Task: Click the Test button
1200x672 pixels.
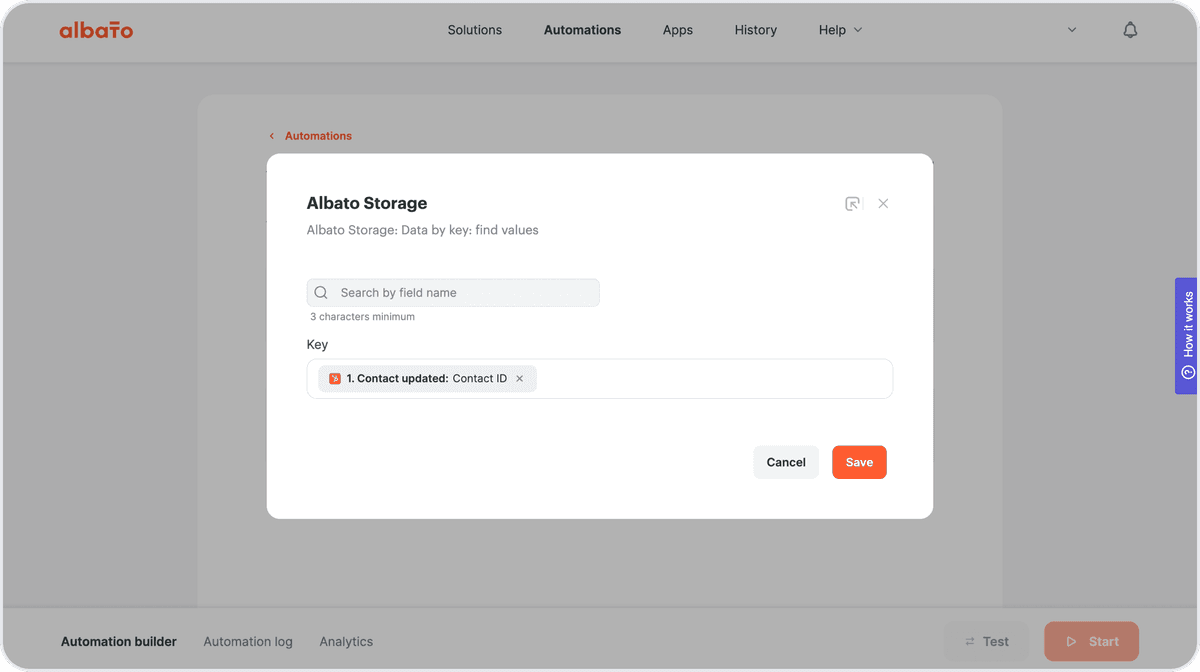Action: [986, 642]
